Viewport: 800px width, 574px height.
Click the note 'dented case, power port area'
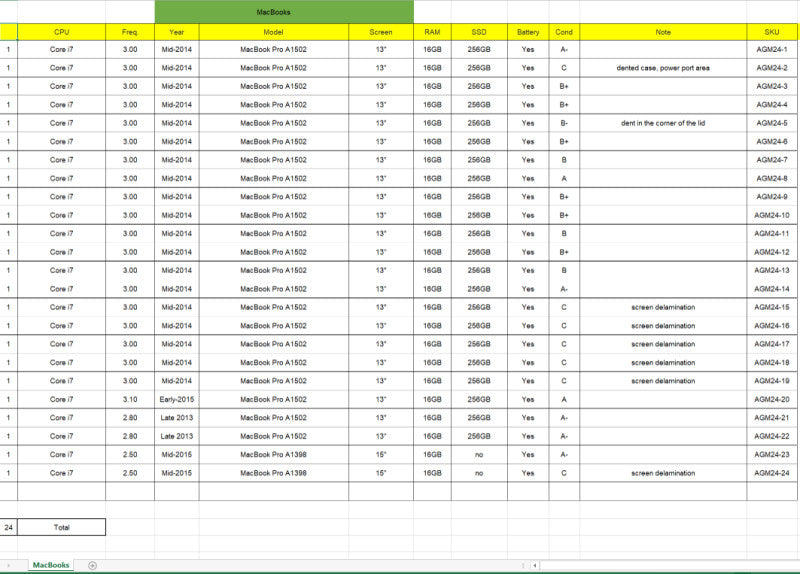663,68
